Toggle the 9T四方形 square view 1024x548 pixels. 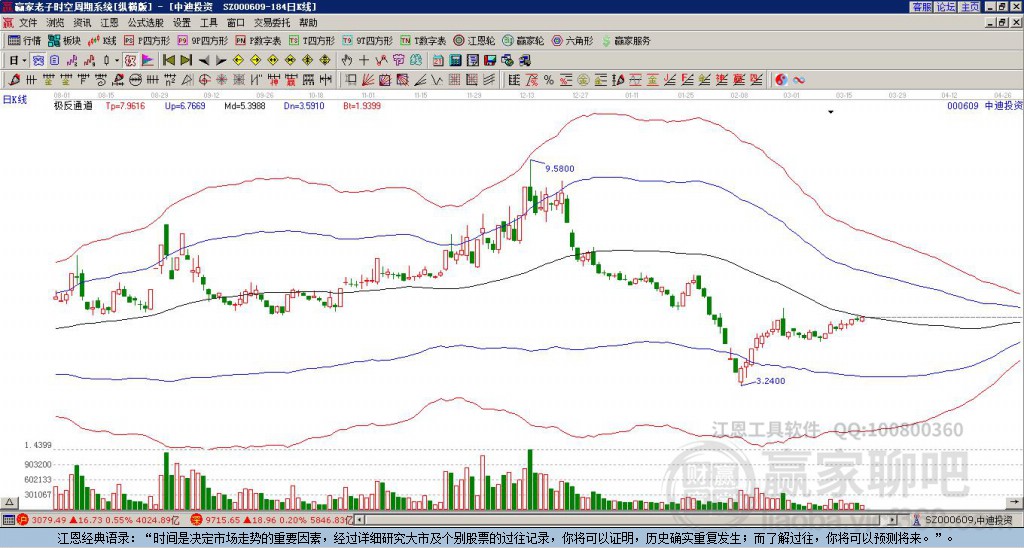point(367,40)
